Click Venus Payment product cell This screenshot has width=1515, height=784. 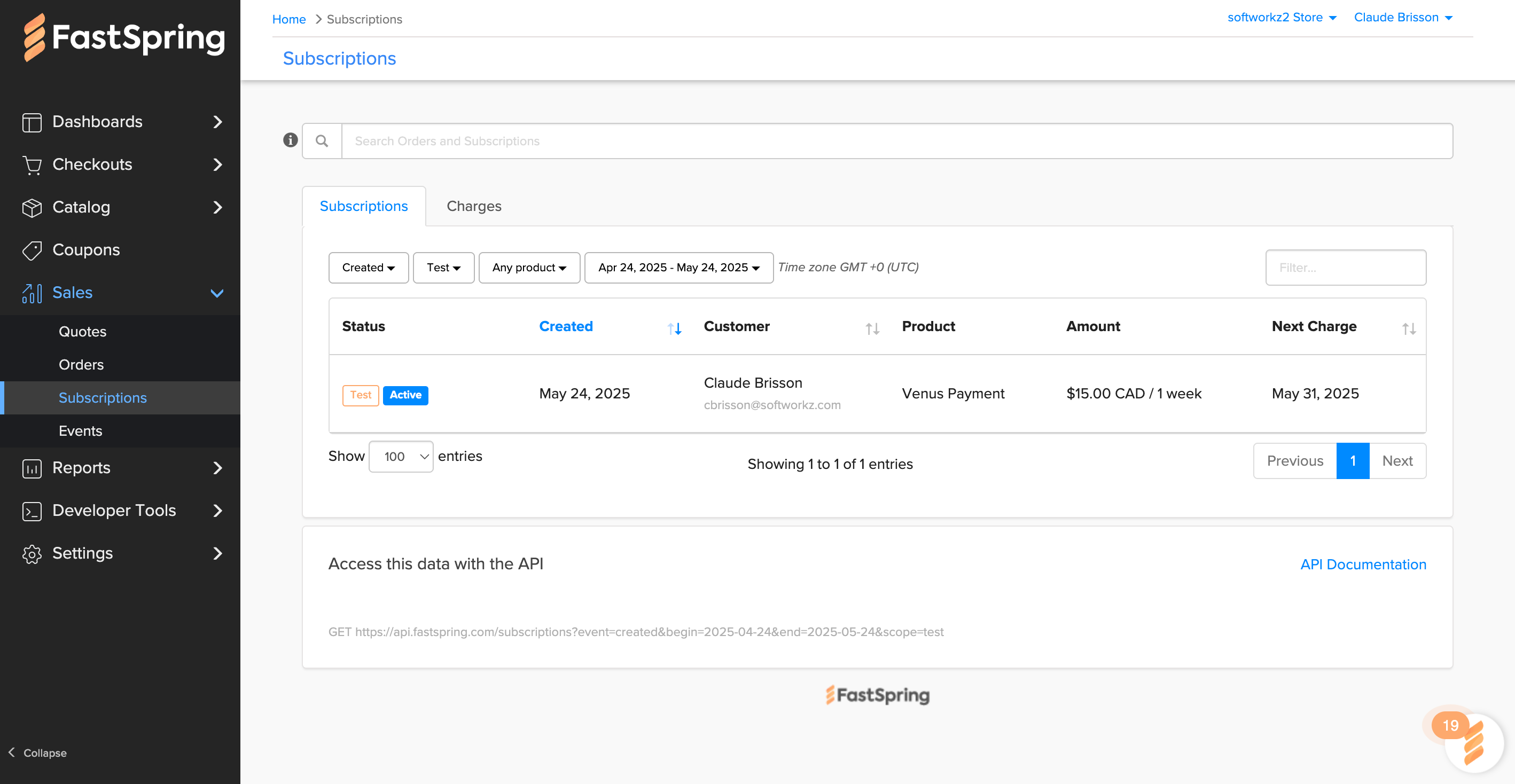[x=953, y=394]
